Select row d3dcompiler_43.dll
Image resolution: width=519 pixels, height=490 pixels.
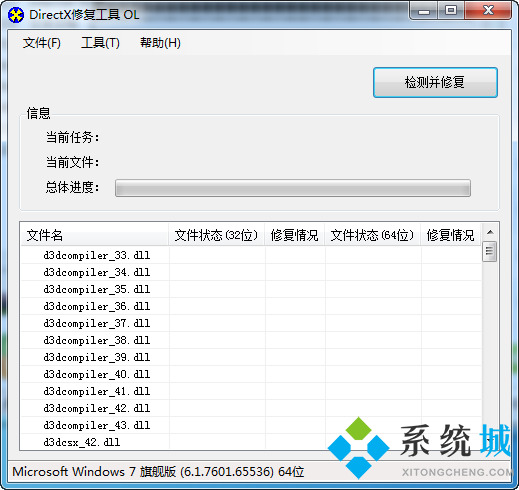pos(251,425)
